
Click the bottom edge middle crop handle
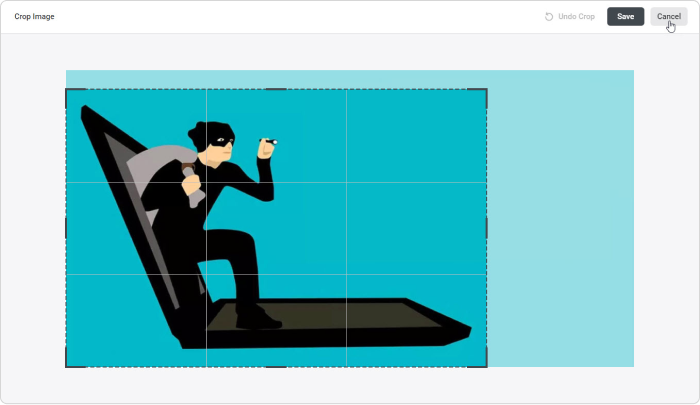276,367
